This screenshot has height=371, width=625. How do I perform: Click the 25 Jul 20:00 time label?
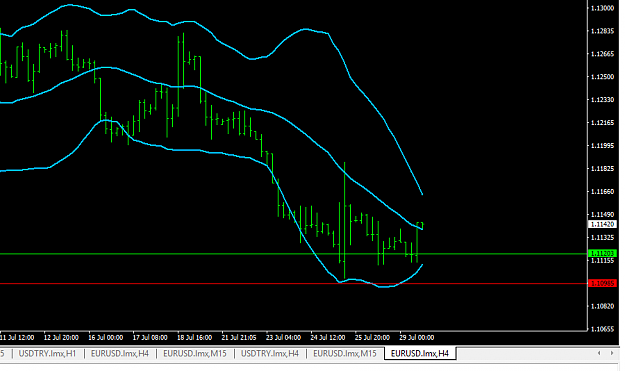[x=372, y=338]
